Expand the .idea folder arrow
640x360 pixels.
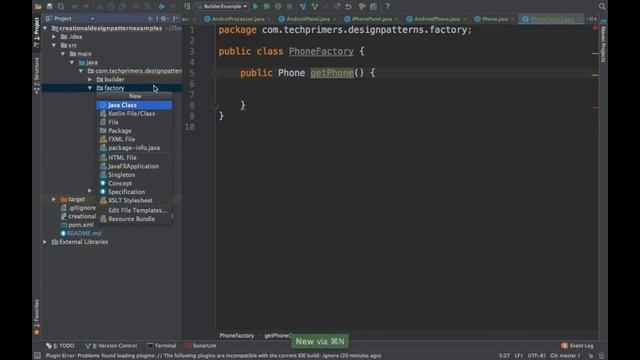54,37
